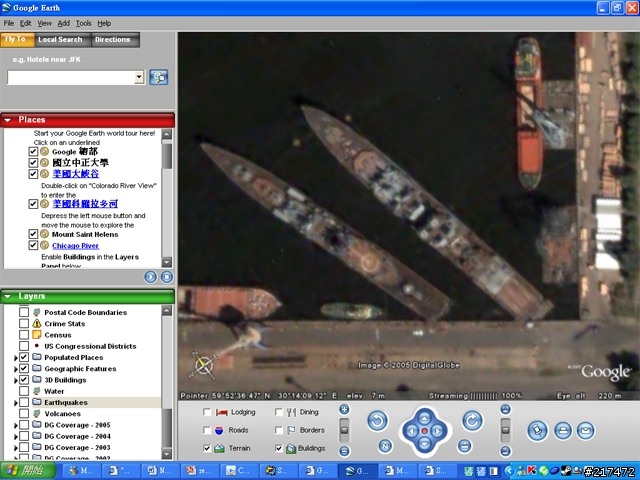Click the search magnifier button
This screenshot has height=480, width=640.
[x=159, y=77]
